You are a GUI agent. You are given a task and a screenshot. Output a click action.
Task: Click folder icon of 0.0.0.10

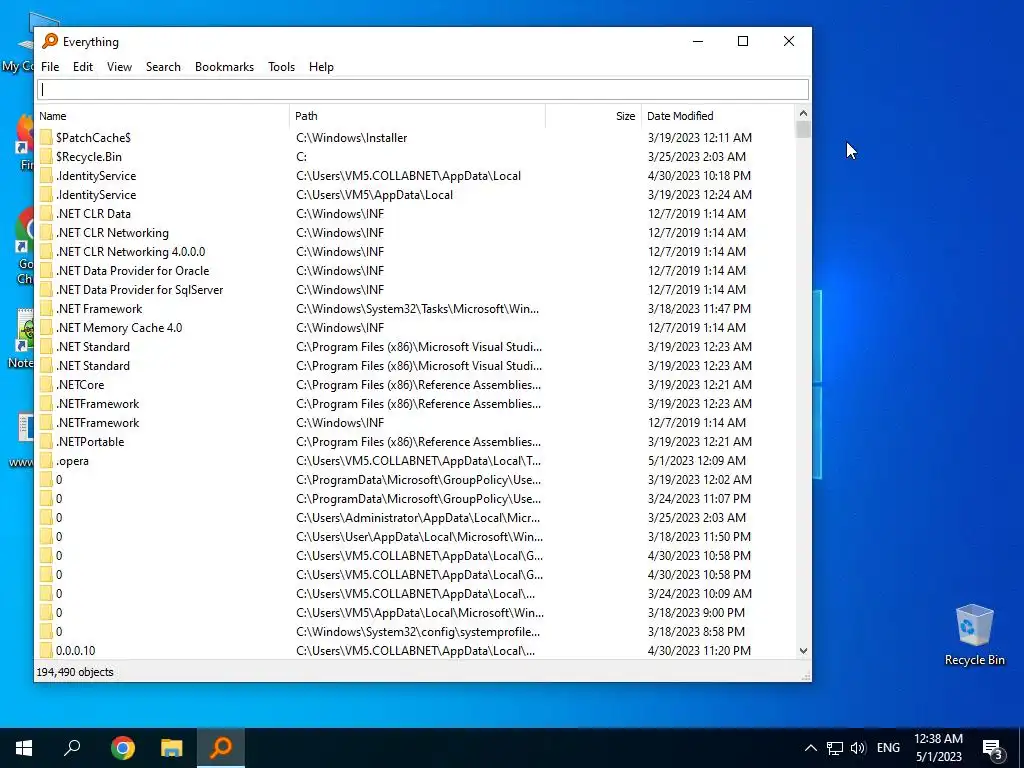(x=46, y=650)
